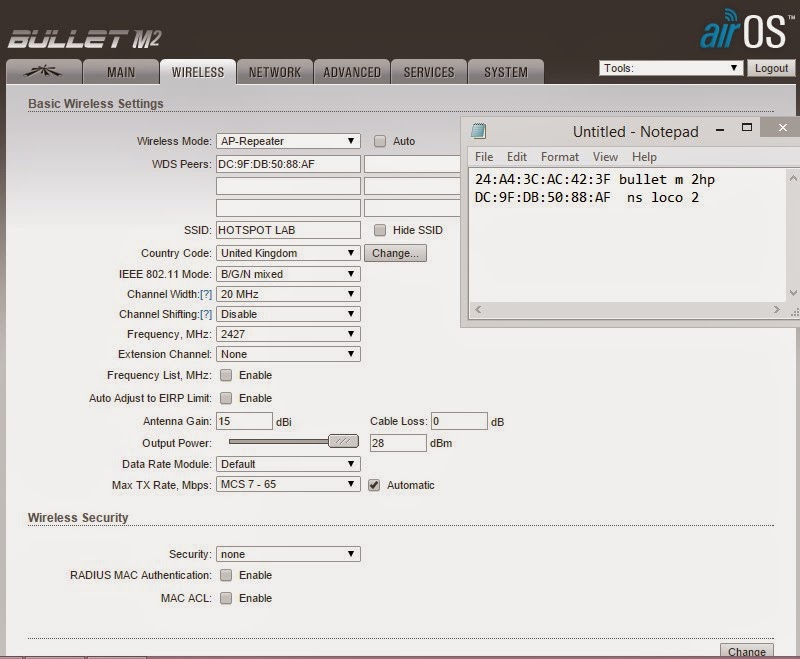Go to the SYSTEM tab
The width and height of the screenshot is (800, 659).
tap(506, 71)
